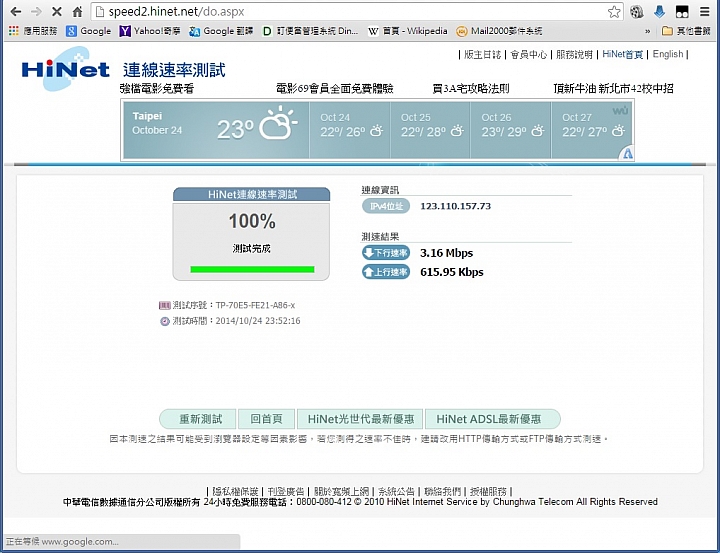This screenshot has width=720, height=553.
Task: Open the Mail2000郵件系統 bookmark
Action: click(x=499, y=31)
